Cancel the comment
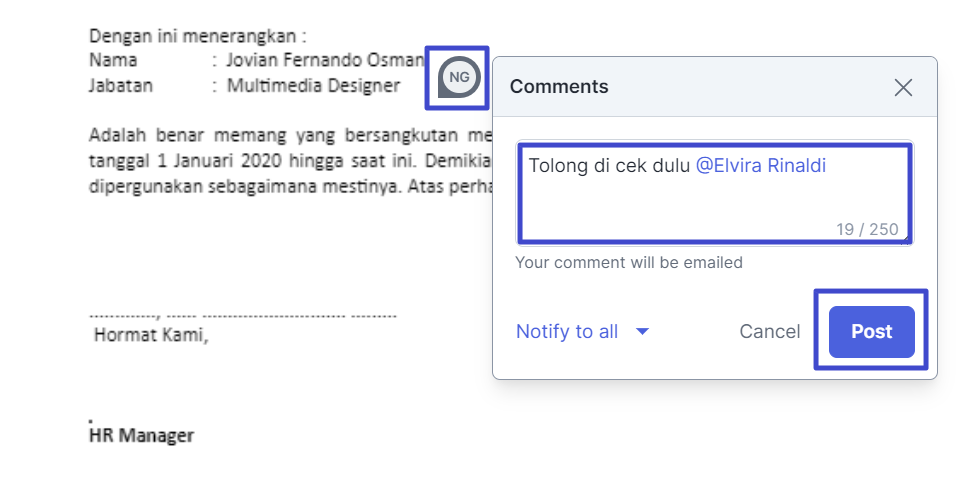 [769, 332]
